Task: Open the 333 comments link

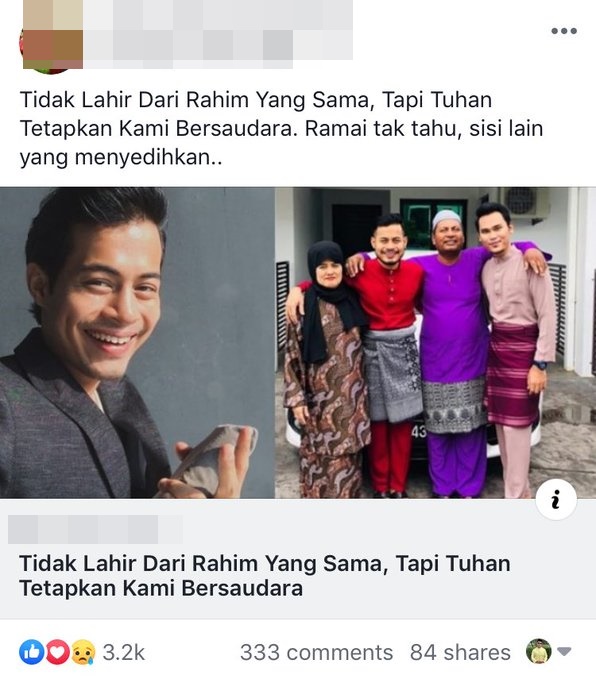Action: (x=317, y=653)
